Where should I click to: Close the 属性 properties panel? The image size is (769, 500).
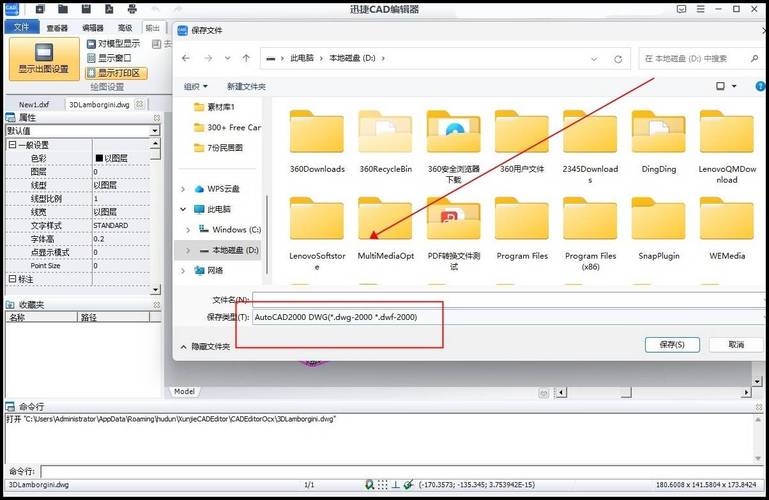(x=156, y=118)
